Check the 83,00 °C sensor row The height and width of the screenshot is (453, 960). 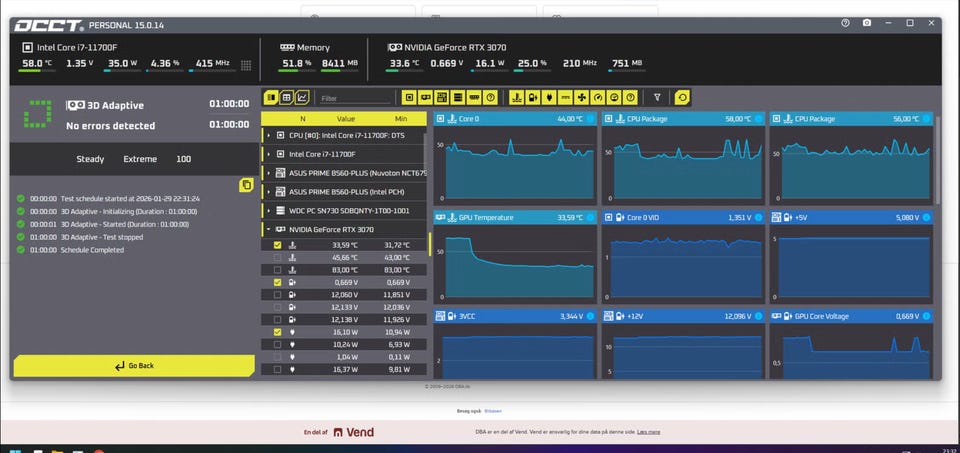pyautogui.click(x=277, y=270)
